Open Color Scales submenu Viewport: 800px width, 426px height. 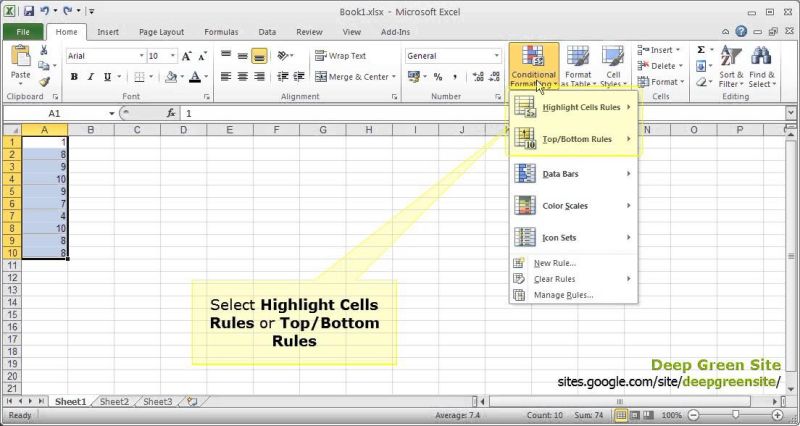[573, 206]
